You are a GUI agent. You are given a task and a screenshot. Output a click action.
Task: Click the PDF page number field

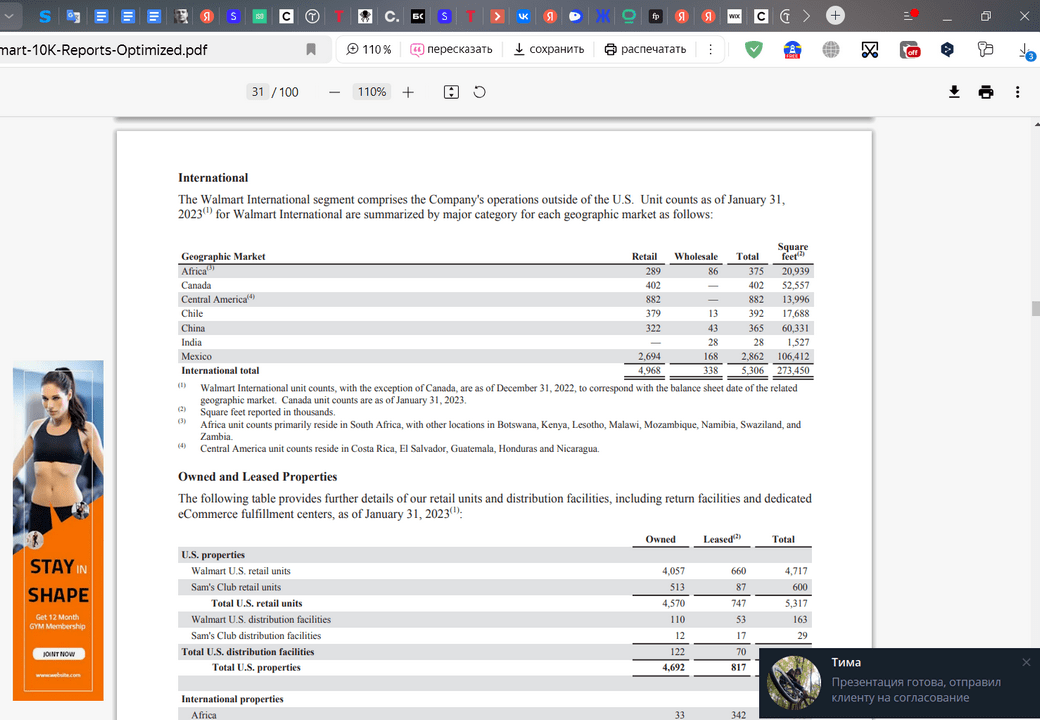(x=257, y=91)
